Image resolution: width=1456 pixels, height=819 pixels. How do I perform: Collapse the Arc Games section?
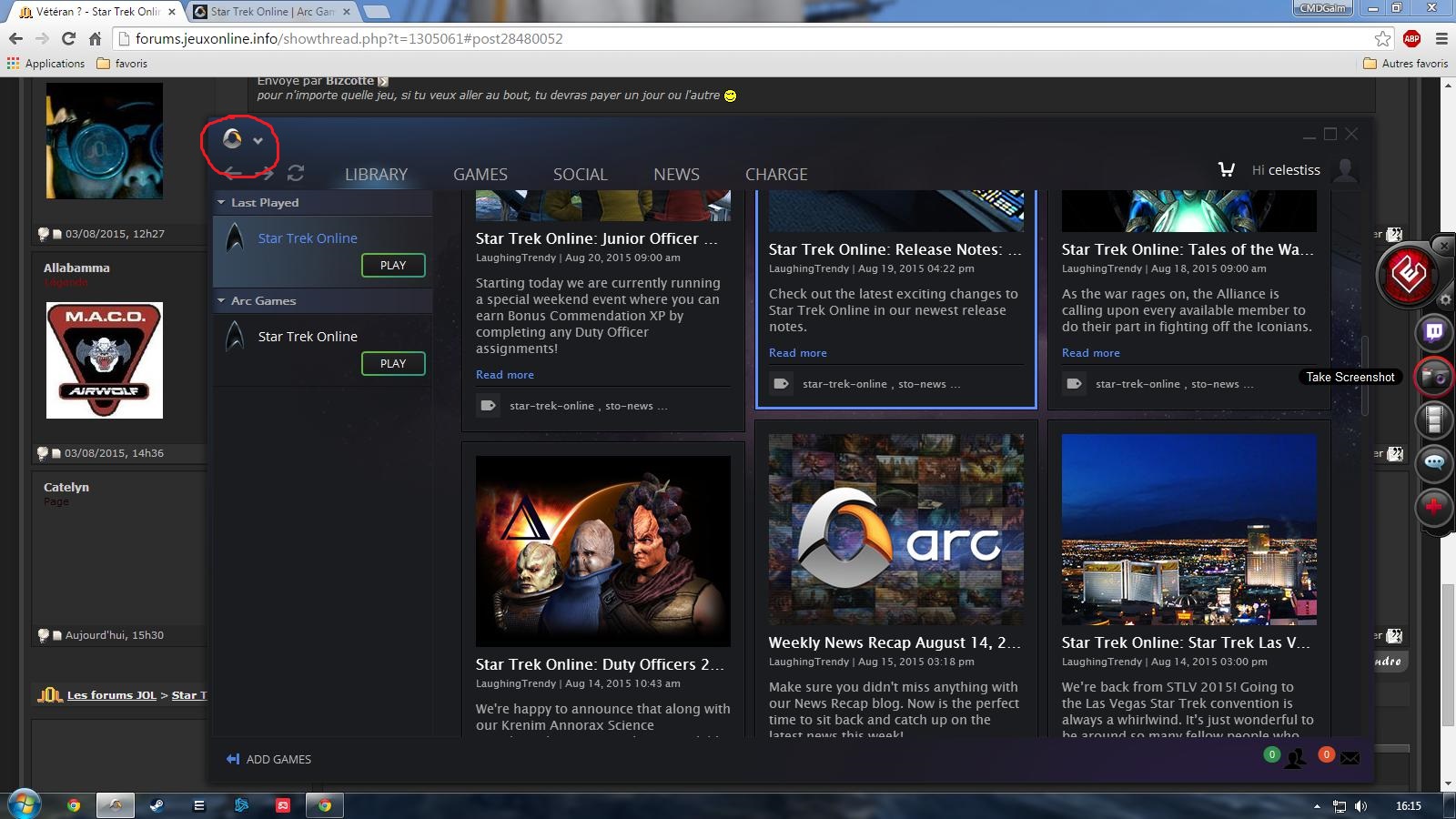(221, 300)
